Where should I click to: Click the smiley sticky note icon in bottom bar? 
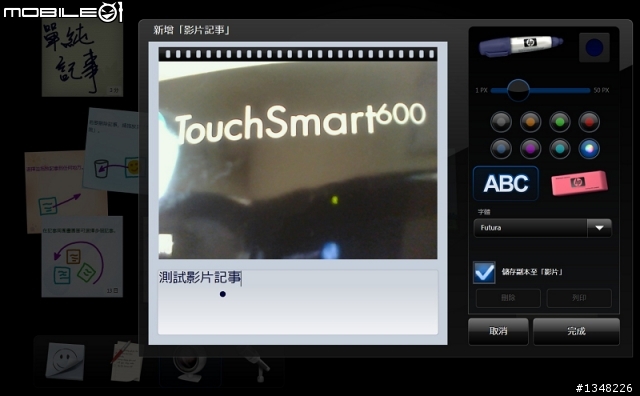click(64, 362)
